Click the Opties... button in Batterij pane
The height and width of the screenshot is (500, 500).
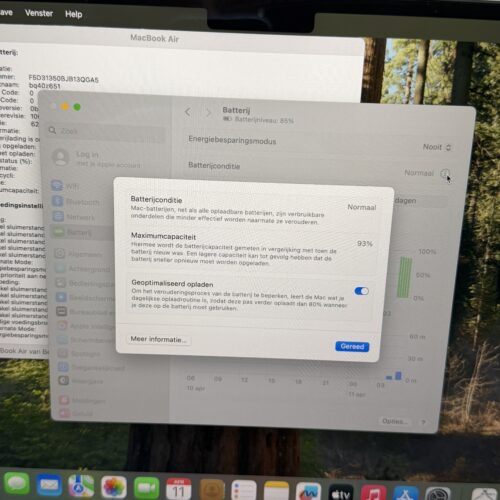pos(395,421)
